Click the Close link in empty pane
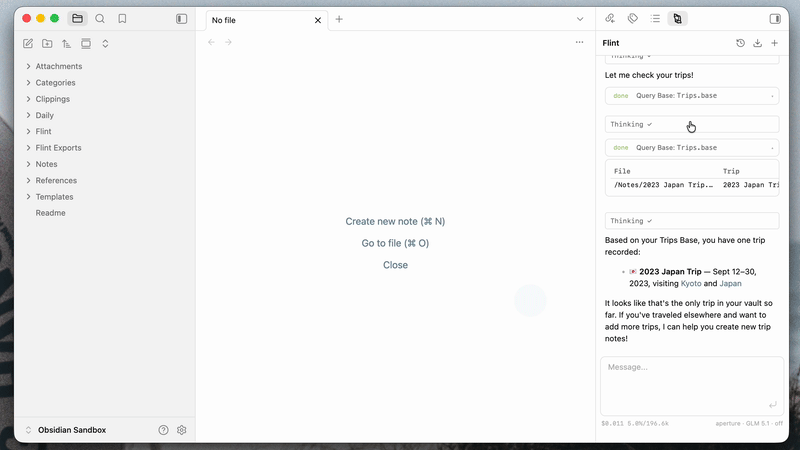Image resolution: width=800 pixels, height=450 pixels. (x=395, y=265)
